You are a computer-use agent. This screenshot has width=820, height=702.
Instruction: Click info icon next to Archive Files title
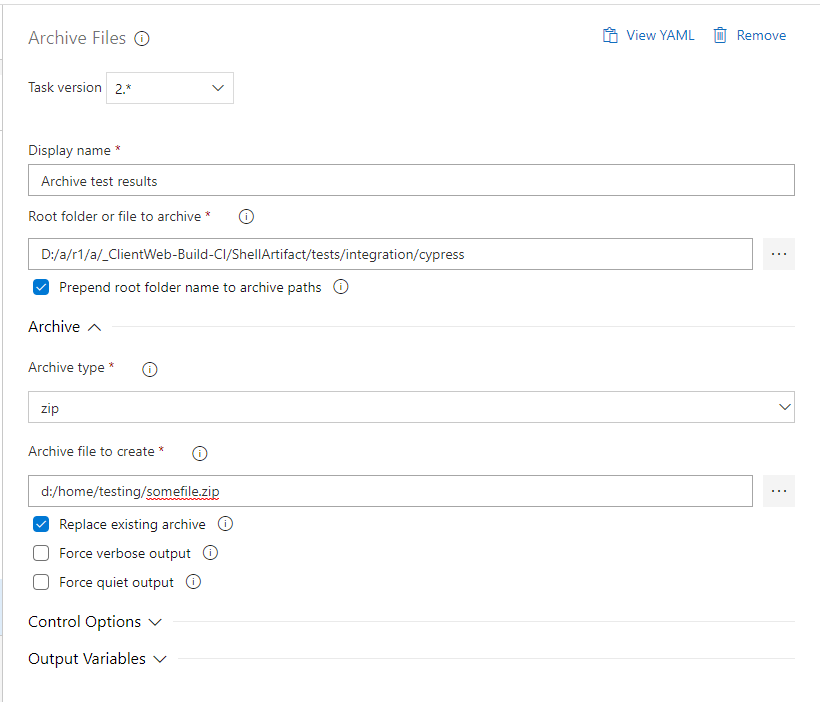click(142, 39)
